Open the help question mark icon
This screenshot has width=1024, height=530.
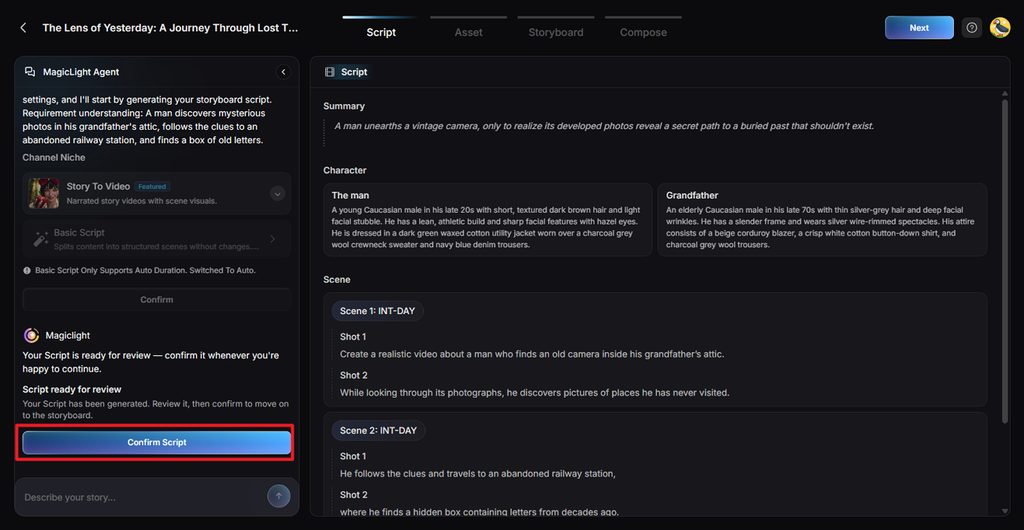coord(972,28)
